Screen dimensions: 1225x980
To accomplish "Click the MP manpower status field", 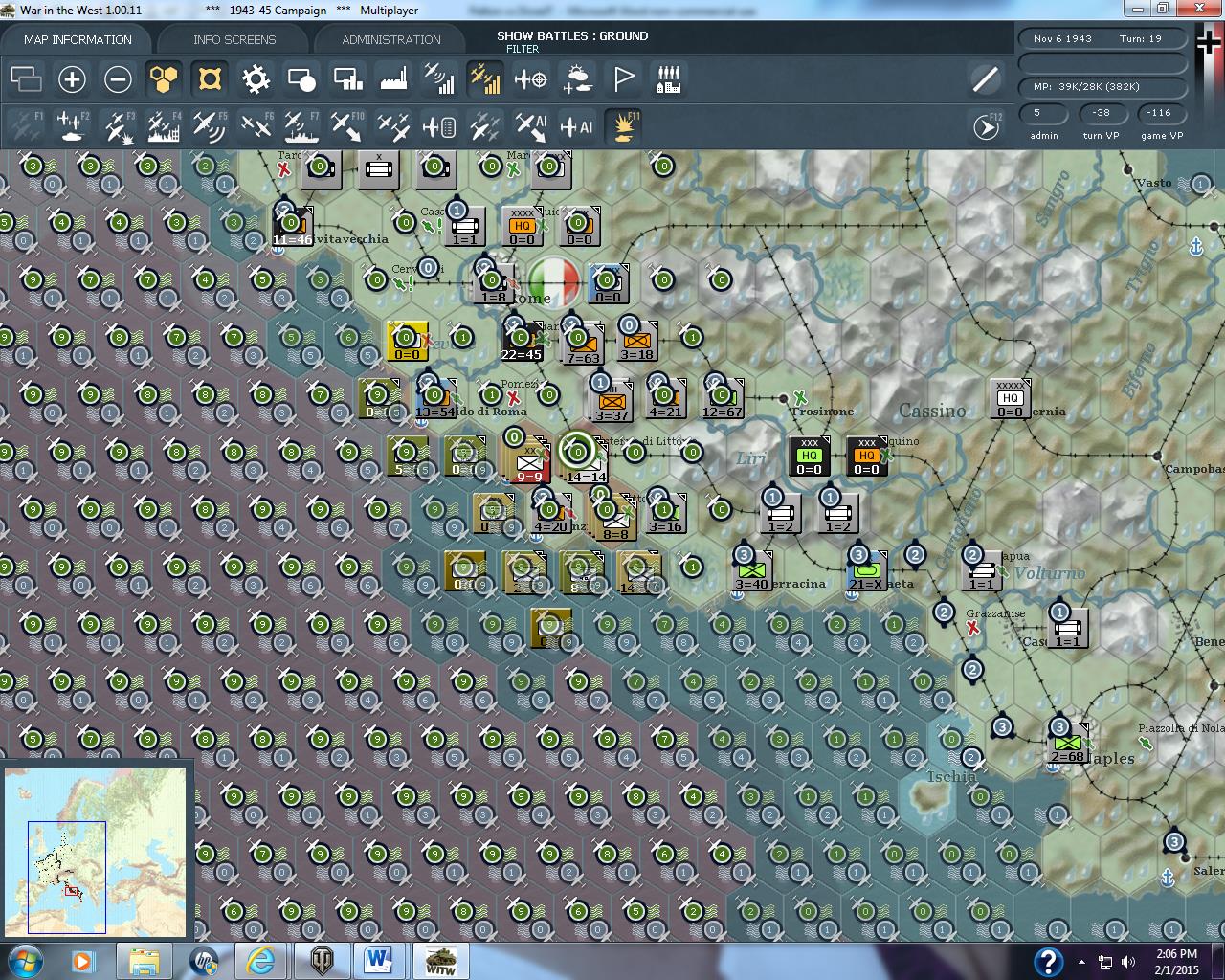I will [x=1101, y=86].
